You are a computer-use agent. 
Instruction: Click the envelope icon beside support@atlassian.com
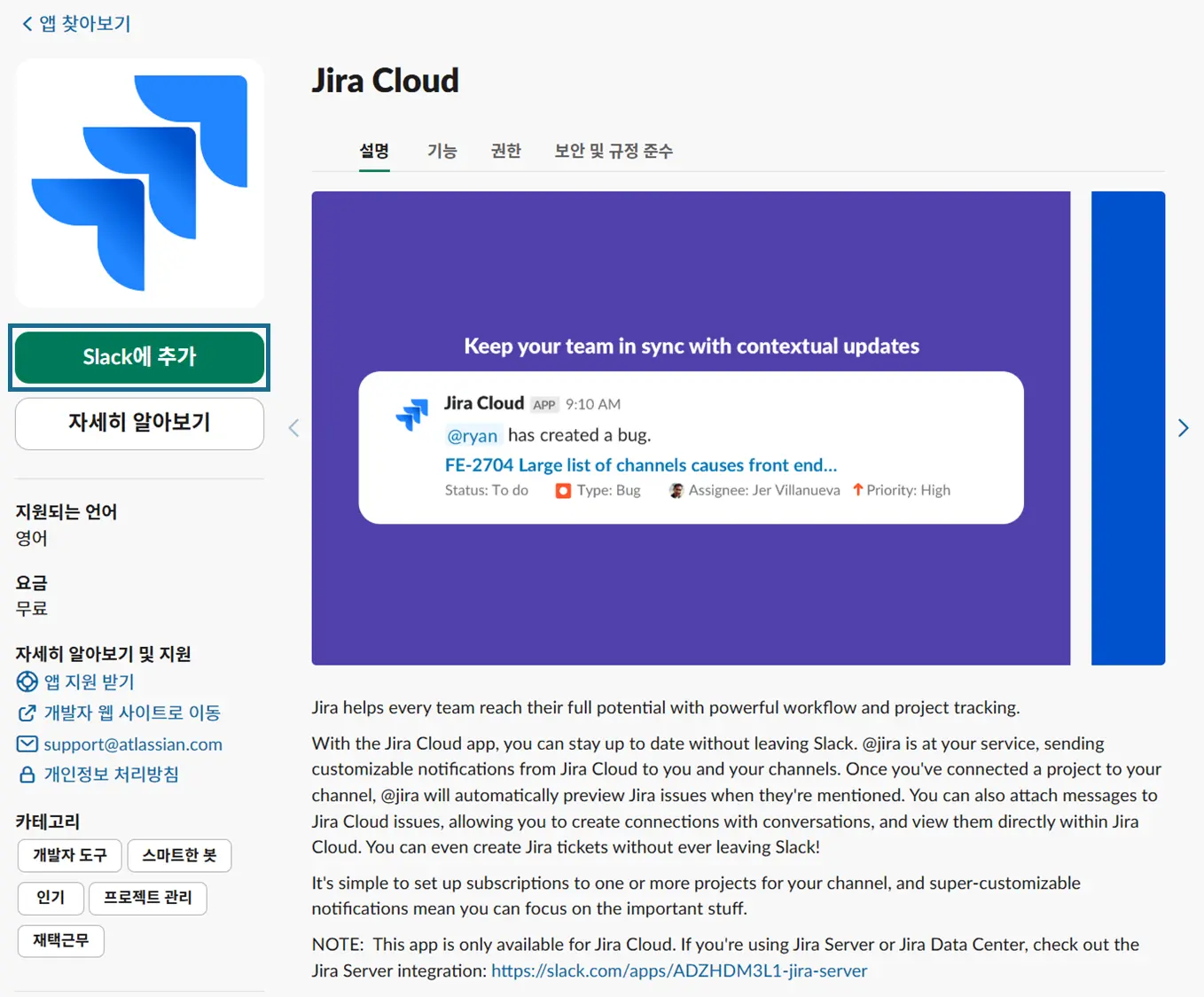click(27, 744)
